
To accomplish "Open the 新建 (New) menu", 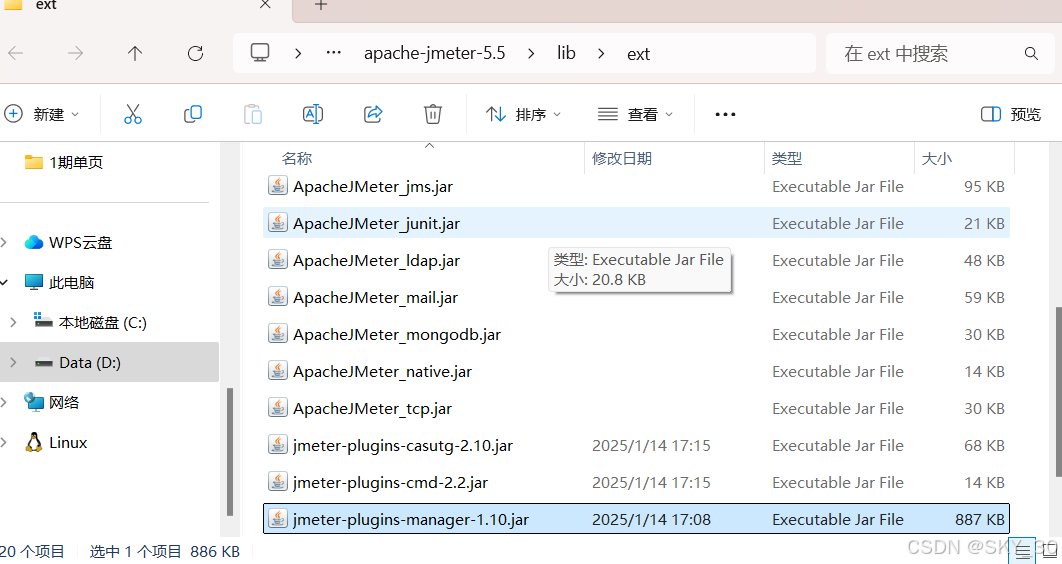I will point(42,114).
